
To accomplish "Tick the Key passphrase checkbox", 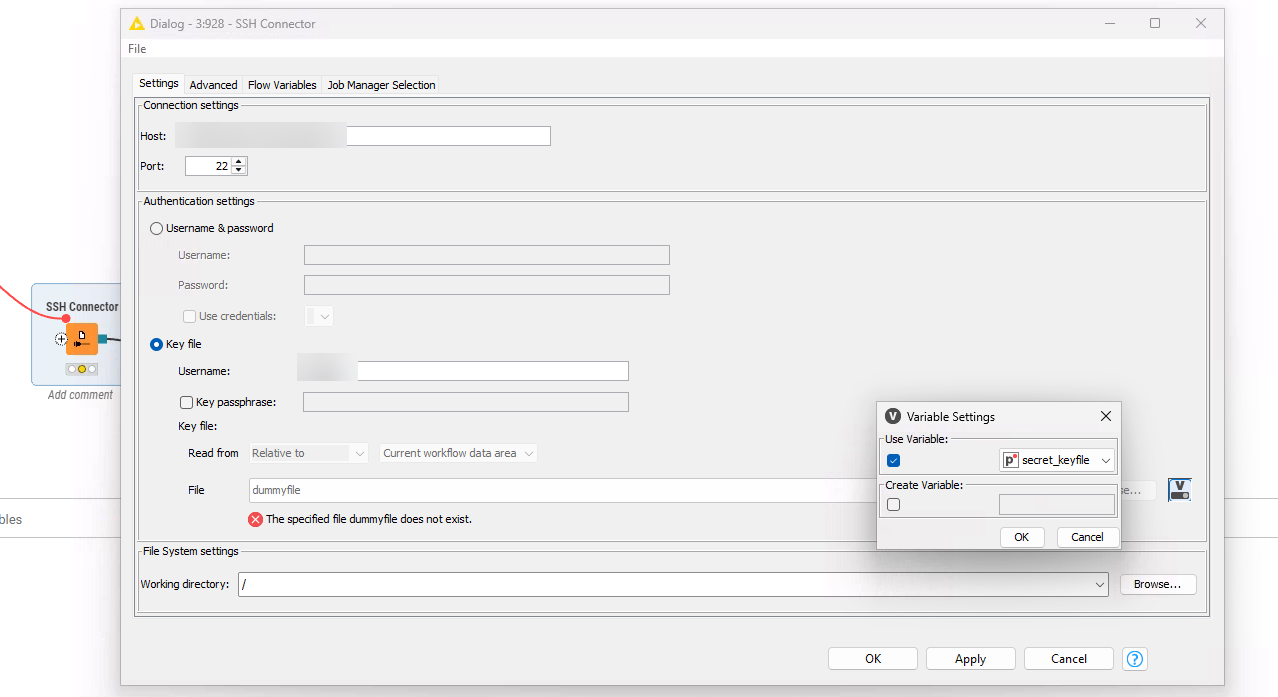I will [186, 402].
